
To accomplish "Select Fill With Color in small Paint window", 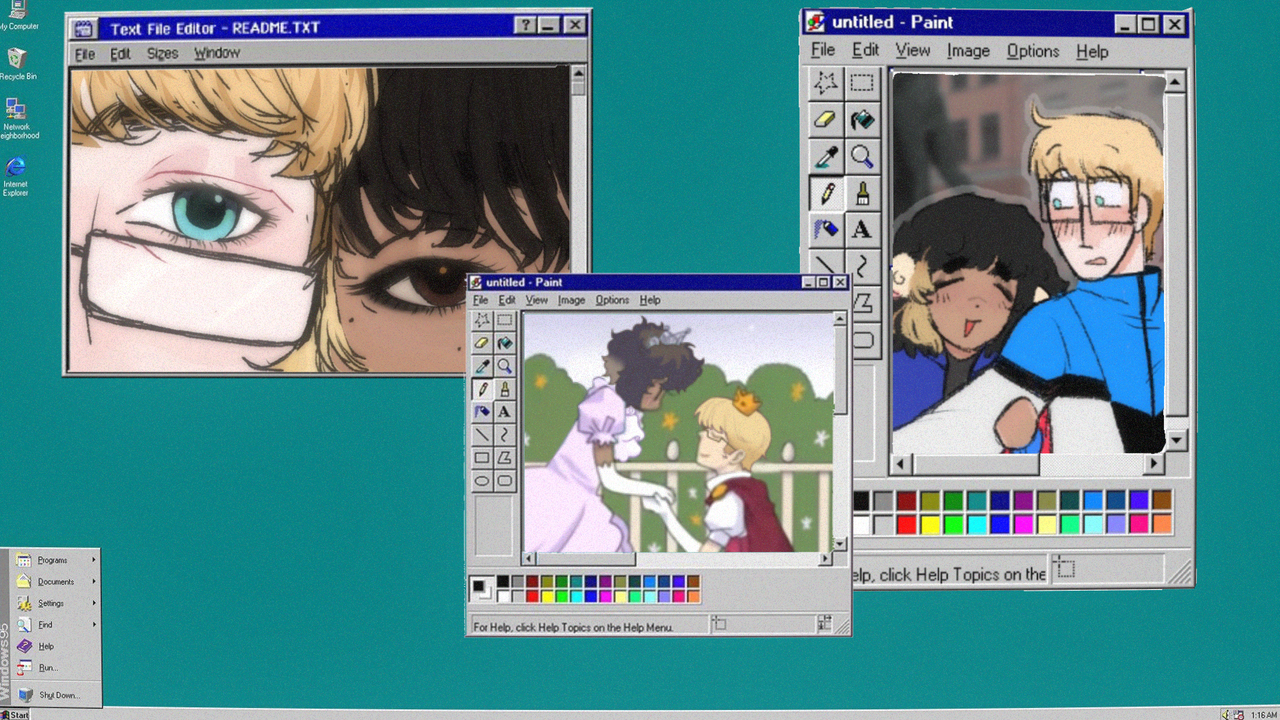I will coord(504,343).
